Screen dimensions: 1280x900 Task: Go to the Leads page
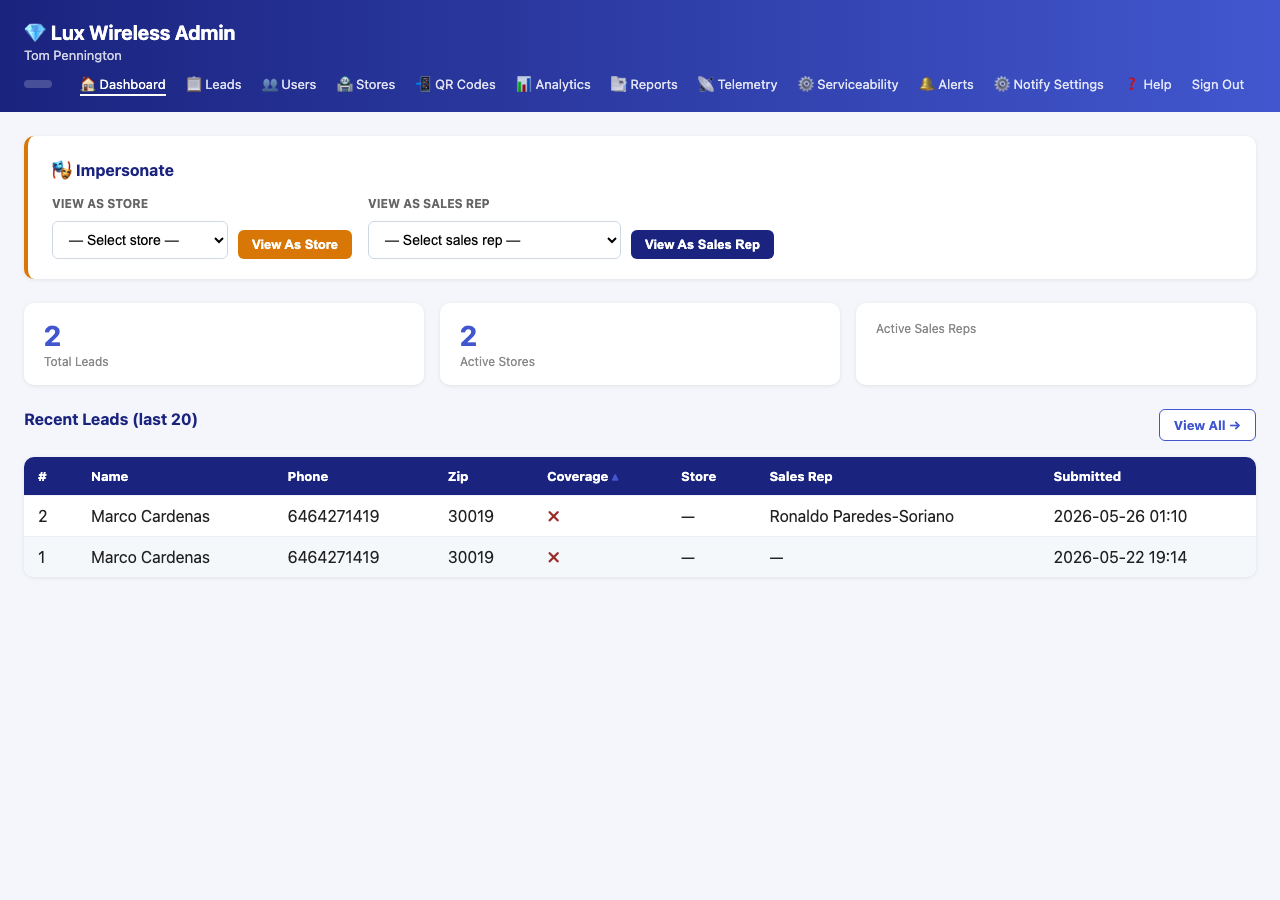tap(214, 85)
